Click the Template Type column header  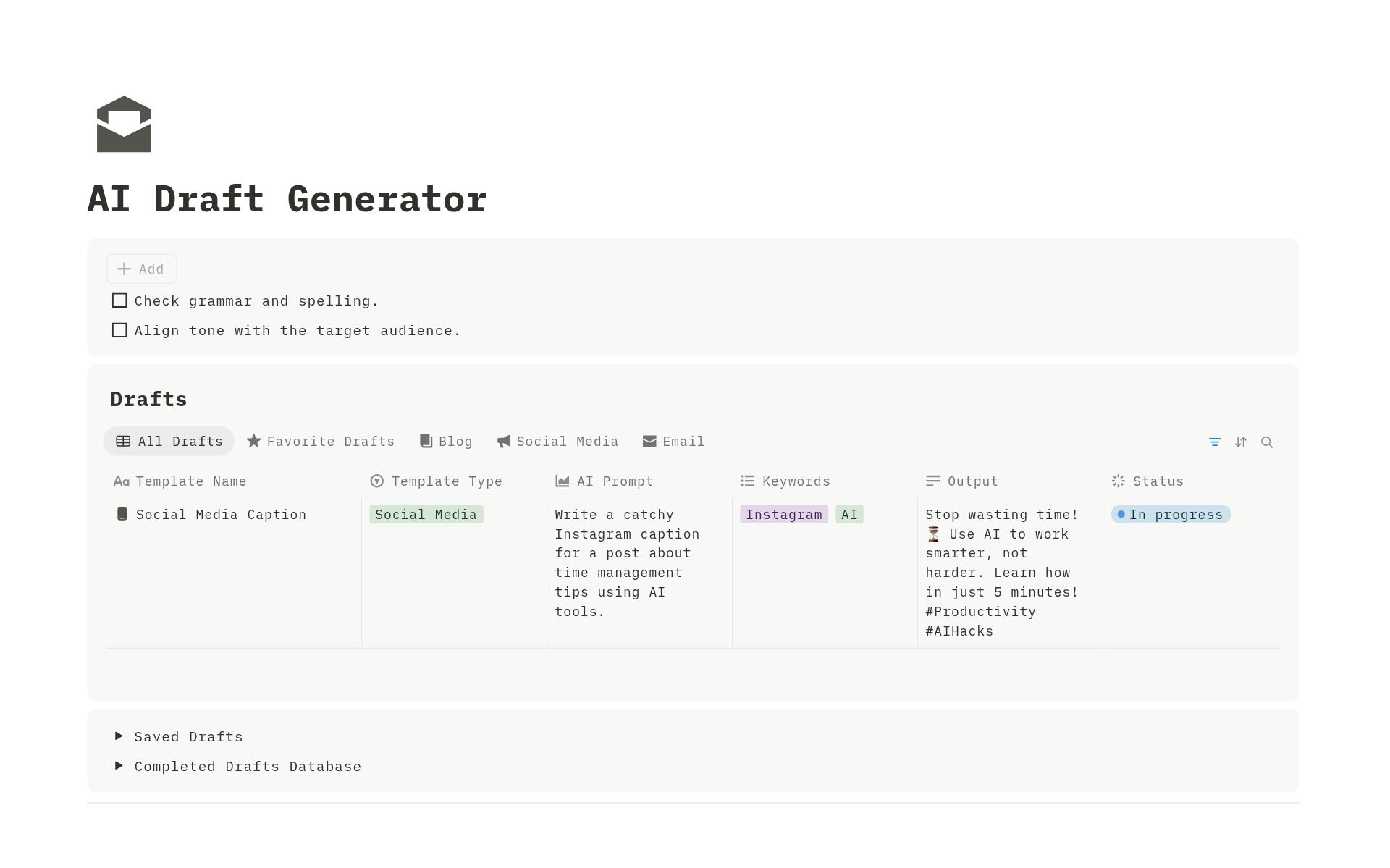point(436,481)
